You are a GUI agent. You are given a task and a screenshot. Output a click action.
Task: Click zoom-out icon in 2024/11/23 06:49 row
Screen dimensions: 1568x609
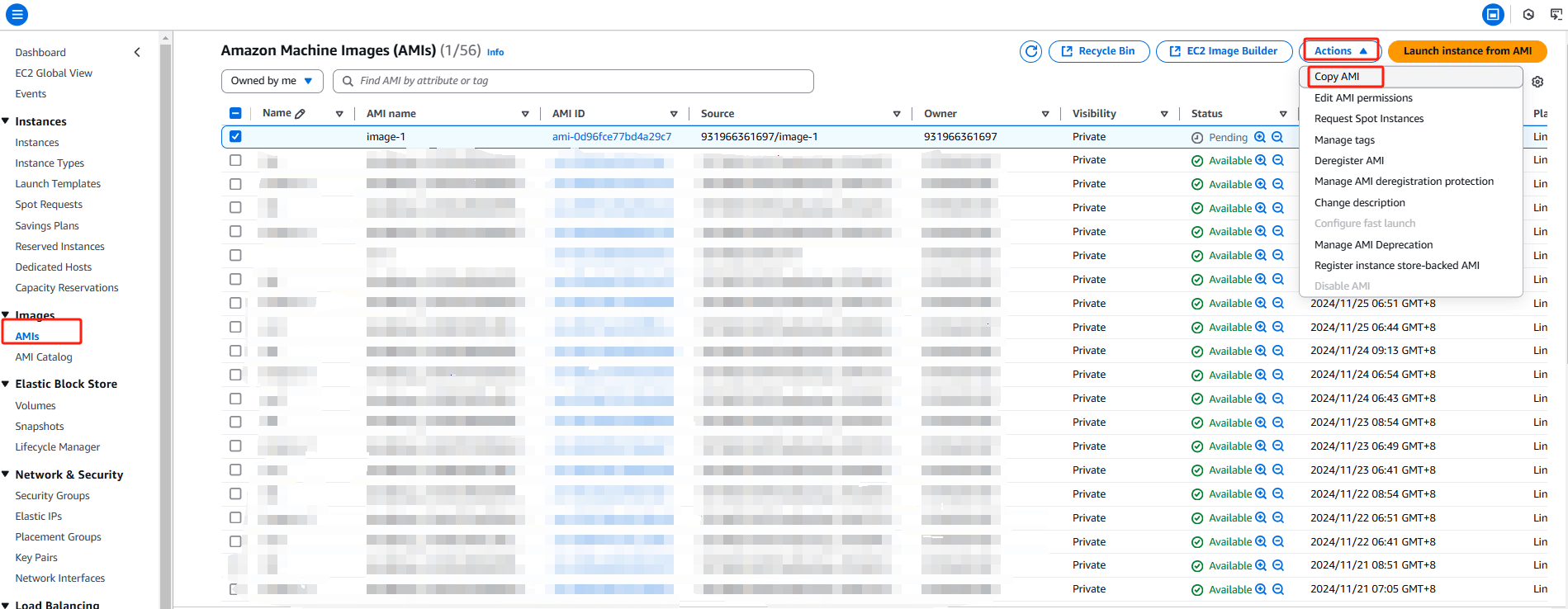[x=1278, y=446]
